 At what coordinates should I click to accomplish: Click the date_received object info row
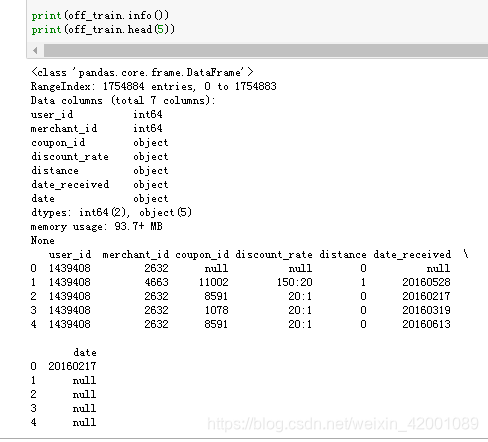pos(100,184)
